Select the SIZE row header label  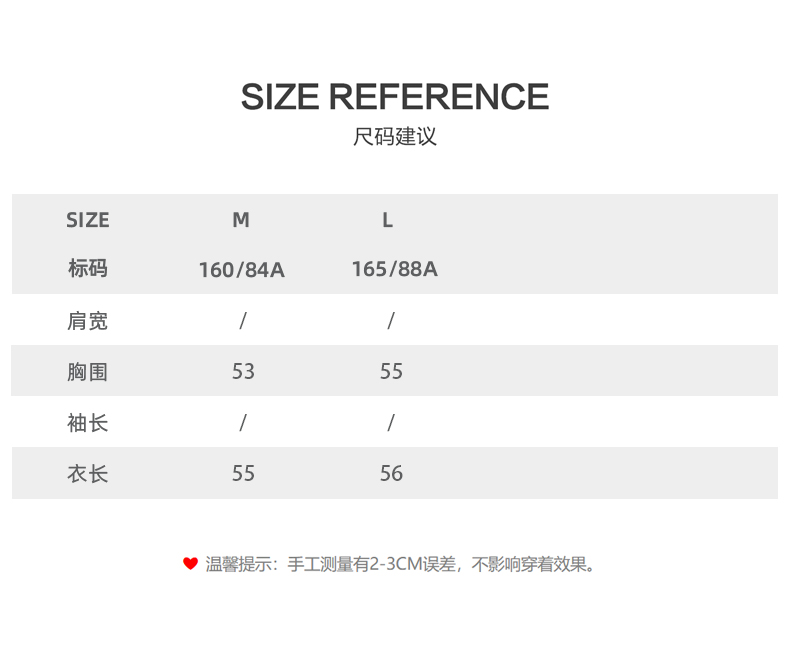(88, 220)
